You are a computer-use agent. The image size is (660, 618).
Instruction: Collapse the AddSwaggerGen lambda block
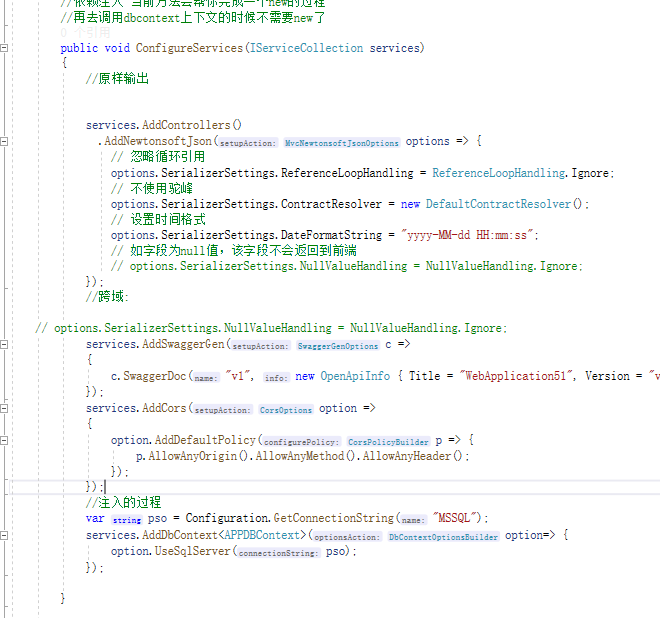[4, 344]
